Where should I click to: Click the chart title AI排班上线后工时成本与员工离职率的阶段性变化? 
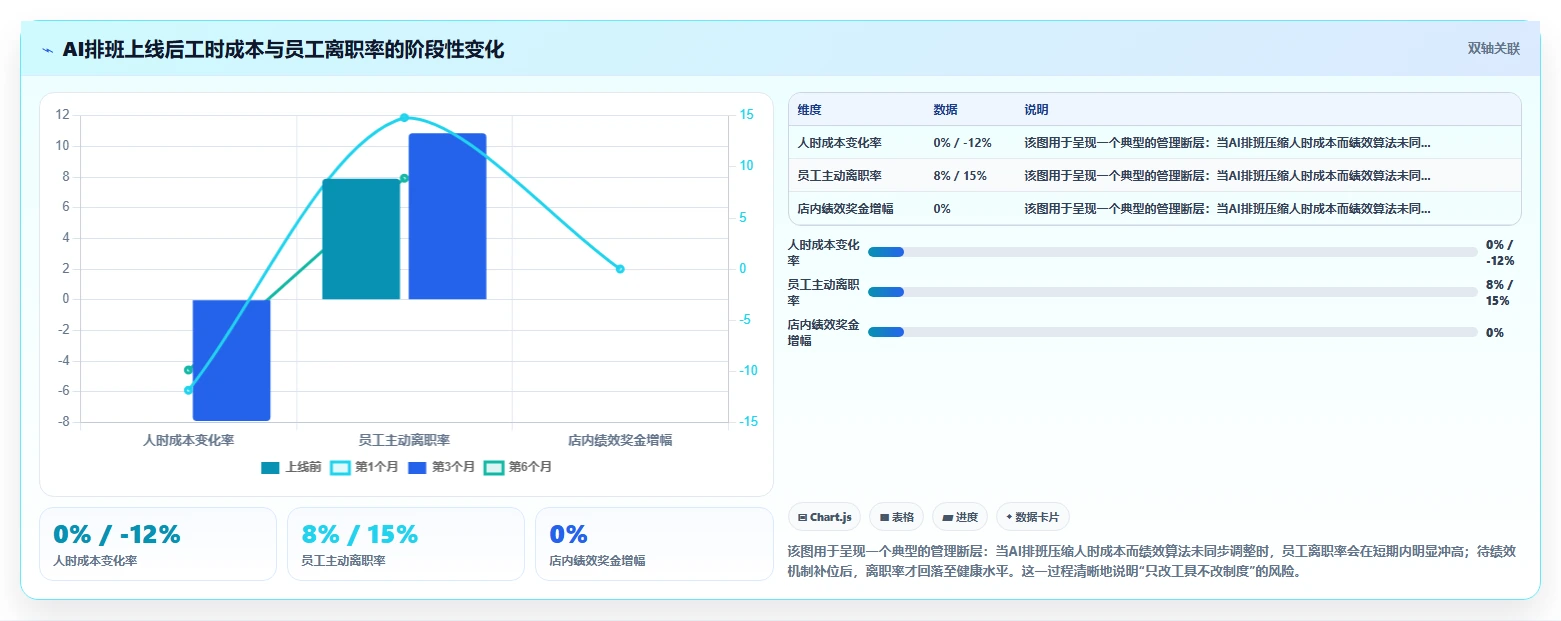(283, 50)
